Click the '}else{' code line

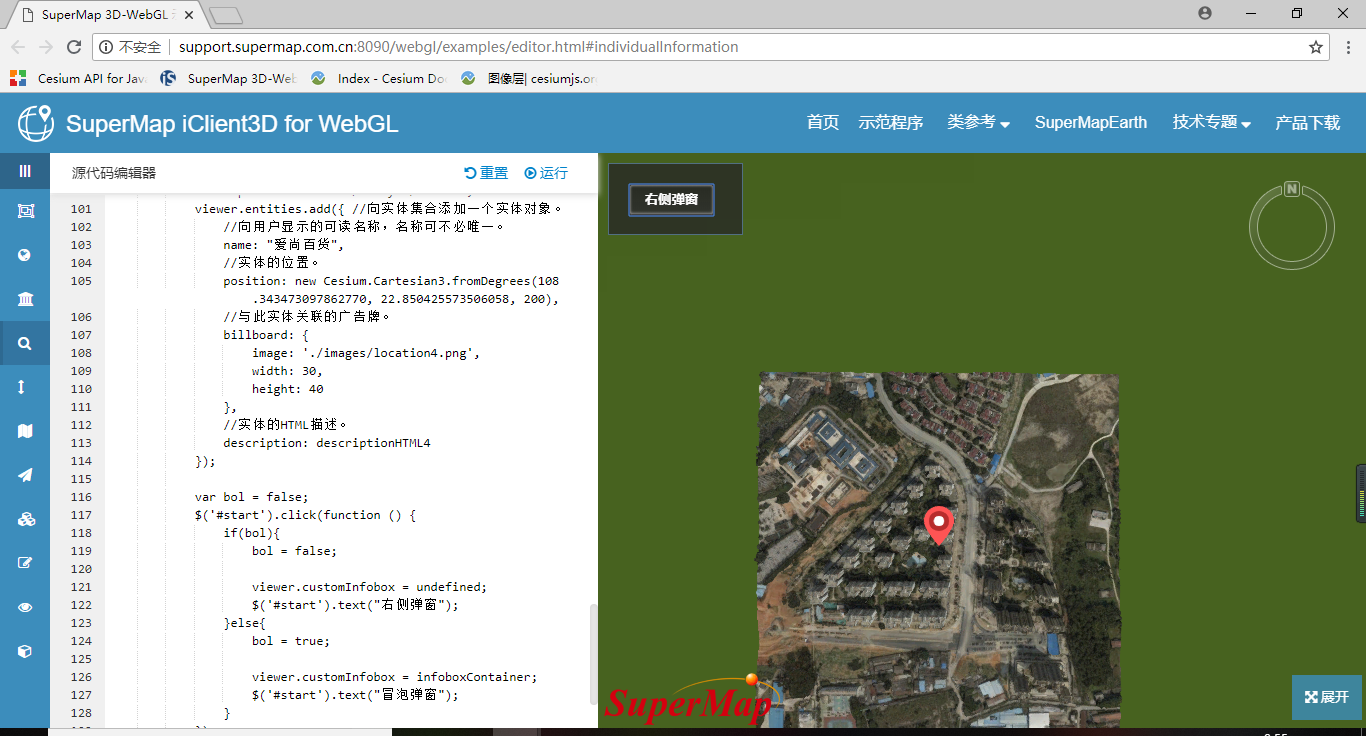(x=245, y=623)
